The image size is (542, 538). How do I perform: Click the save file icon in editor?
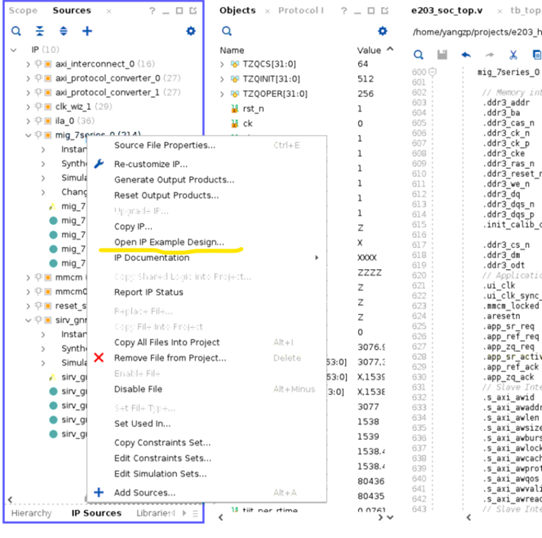pyautogui.click(x=442, y=55)
